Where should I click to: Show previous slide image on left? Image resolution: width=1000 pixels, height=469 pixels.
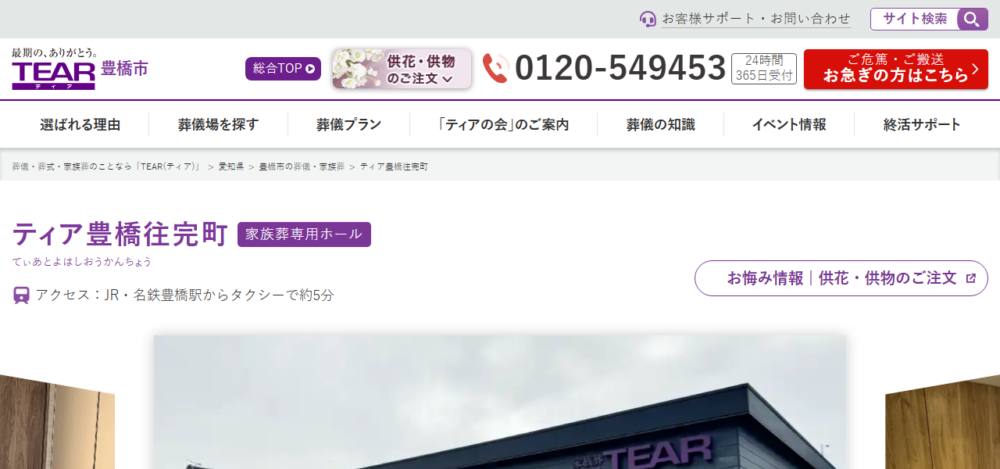(x=57, y=421)
